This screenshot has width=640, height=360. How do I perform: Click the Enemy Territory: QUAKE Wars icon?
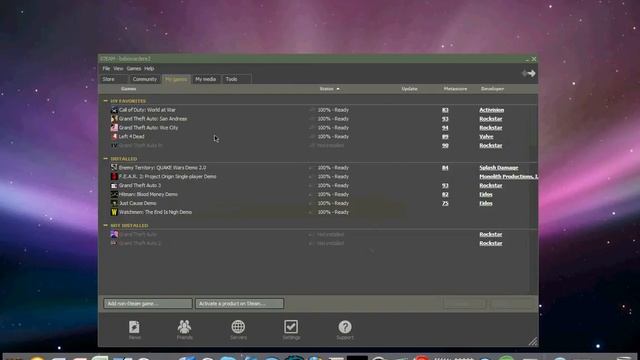(114, 168)
